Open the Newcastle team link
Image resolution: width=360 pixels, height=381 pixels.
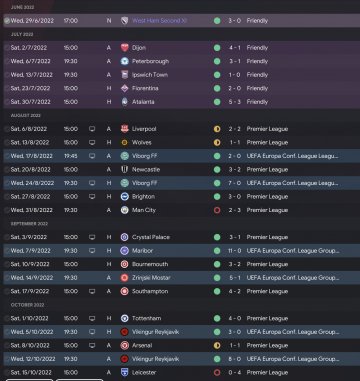click(x=146, y=170)
